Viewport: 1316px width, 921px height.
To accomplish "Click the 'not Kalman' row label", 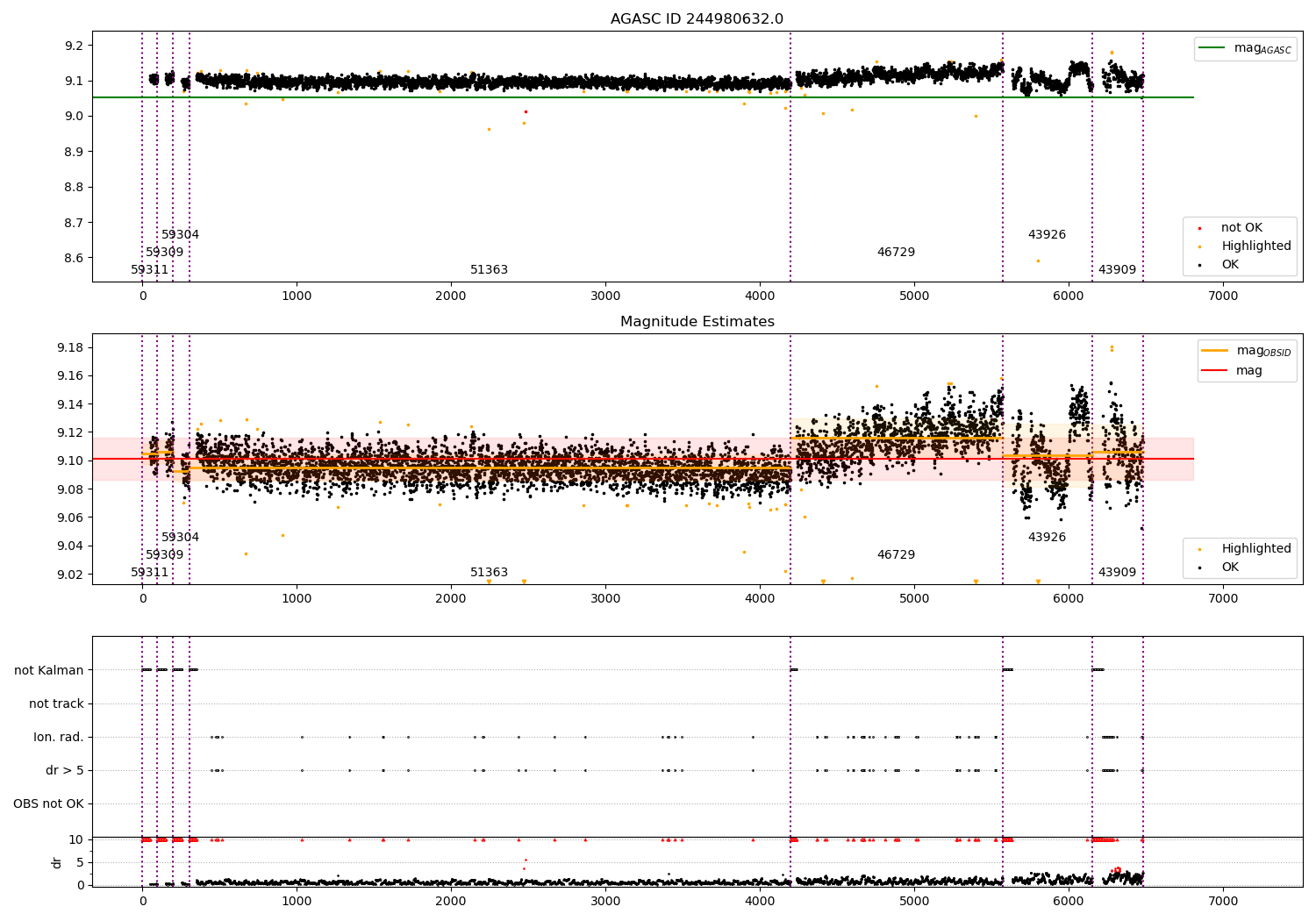I will click(x=49, y=671).
